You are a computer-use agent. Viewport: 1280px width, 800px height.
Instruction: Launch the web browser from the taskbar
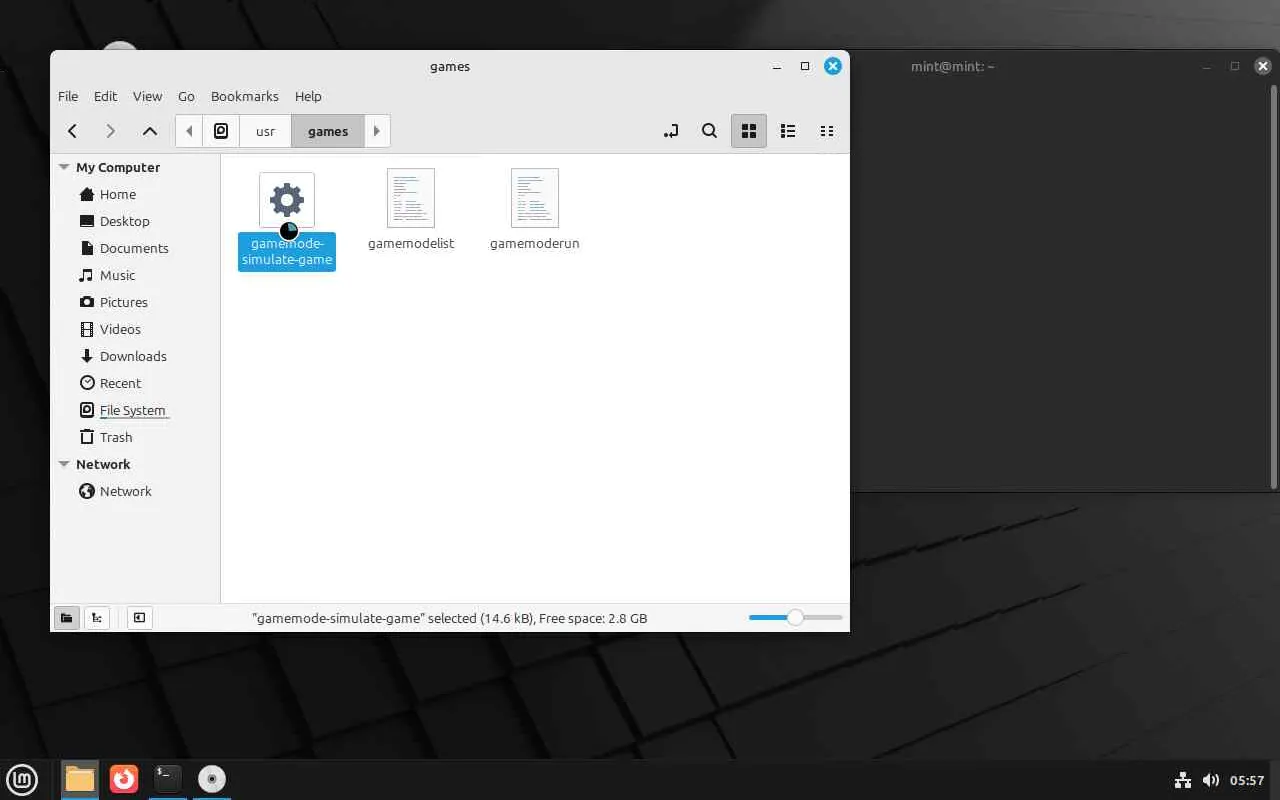(124, 779)
